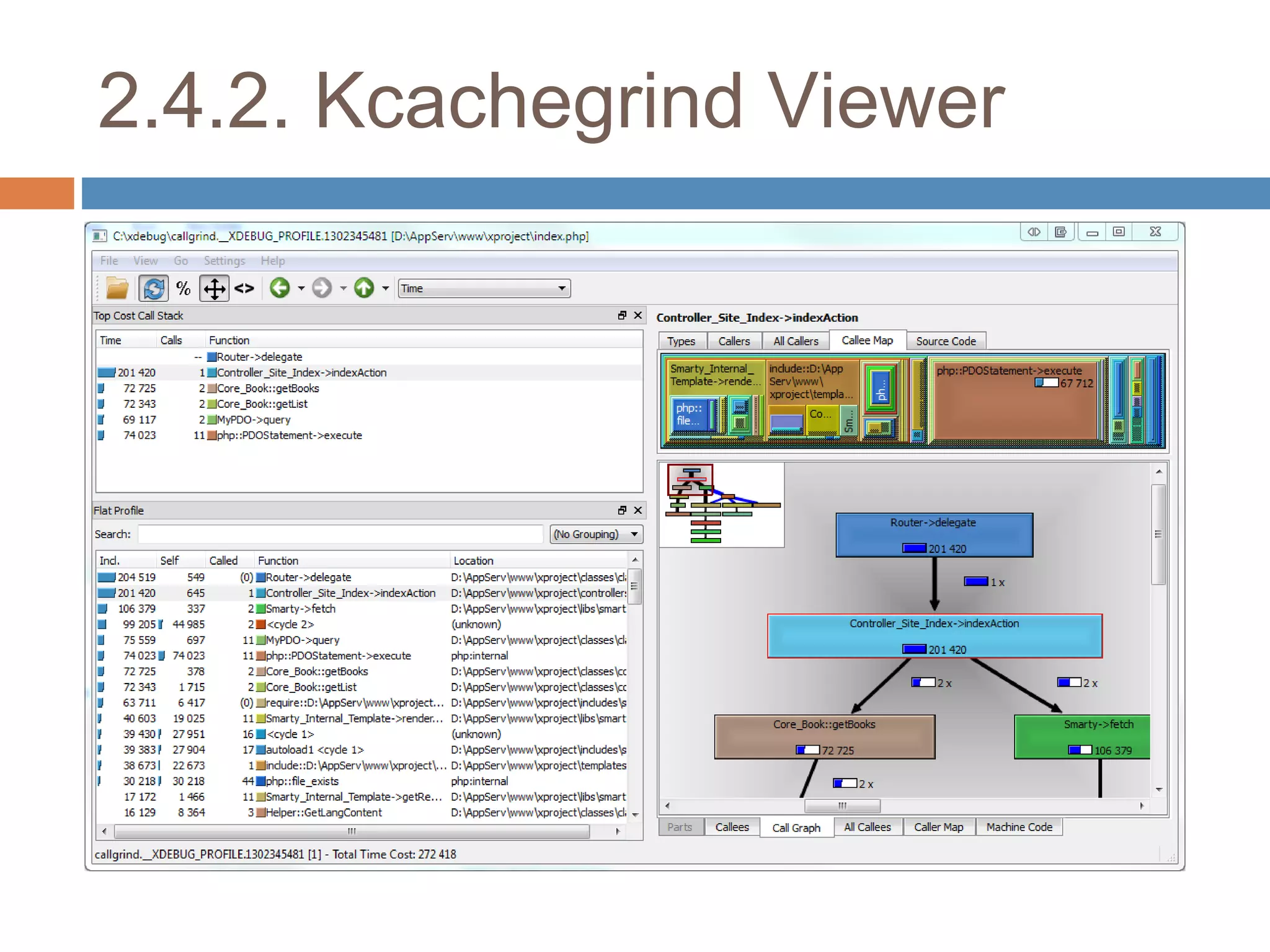Sort Flat Profile by Location column
This screenshot has width=1270, height=952.
click(x=540, y=561)
